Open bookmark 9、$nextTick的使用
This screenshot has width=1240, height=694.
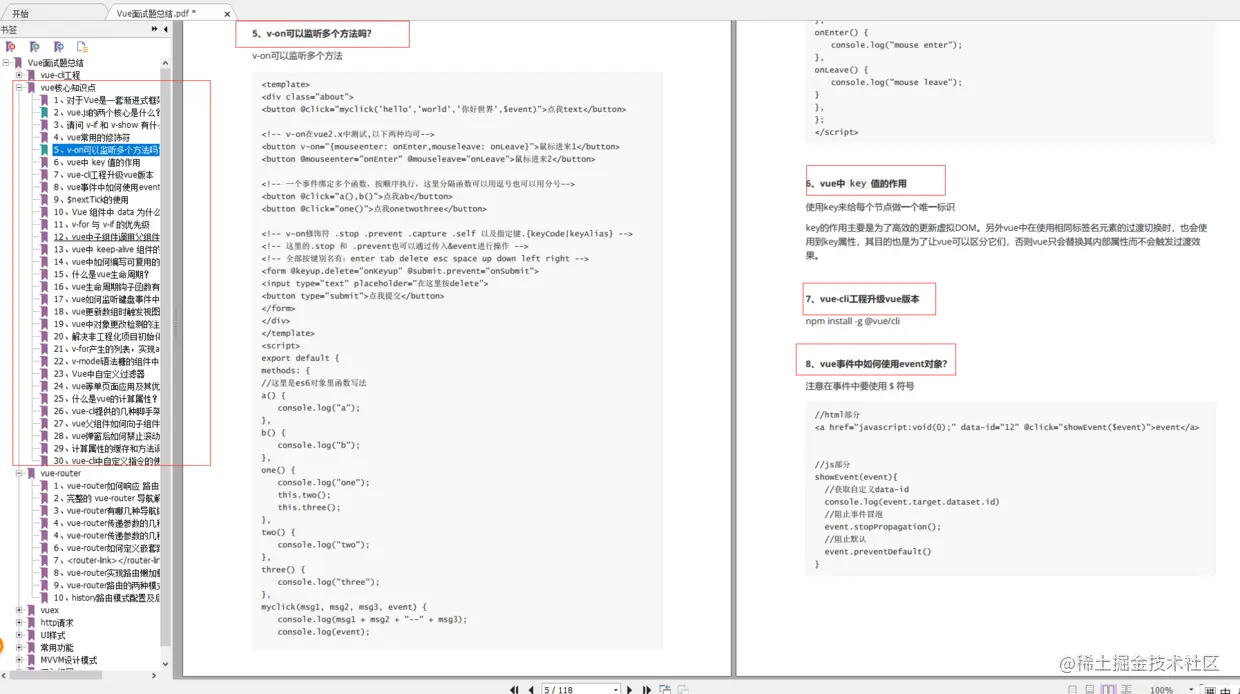tap(91, 200)
